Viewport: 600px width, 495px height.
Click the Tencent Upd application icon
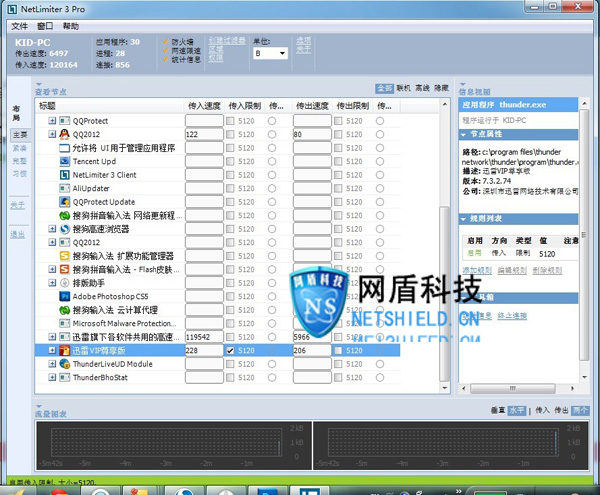click(65, 161)
